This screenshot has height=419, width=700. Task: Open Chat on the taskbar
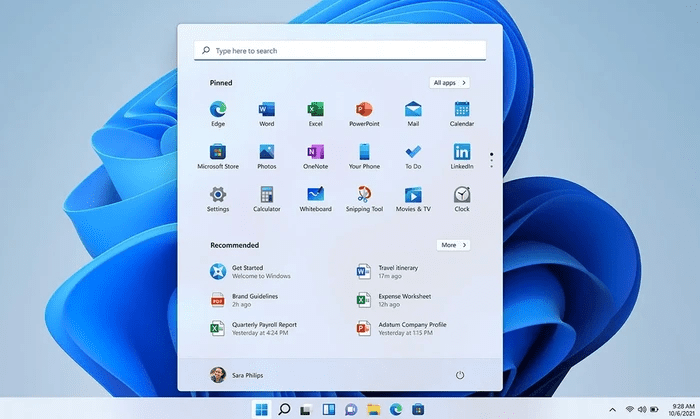point(351,409)
